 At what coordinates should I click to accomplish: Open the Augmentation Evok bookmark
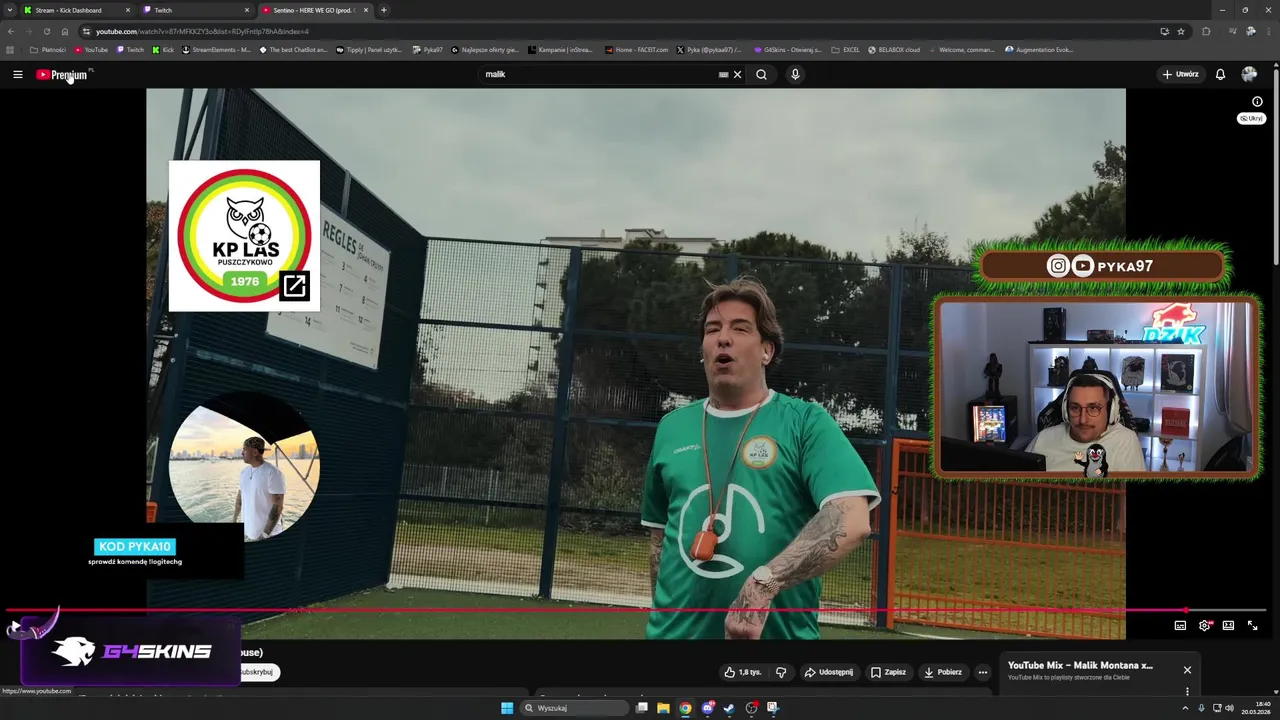point(1040,49)
